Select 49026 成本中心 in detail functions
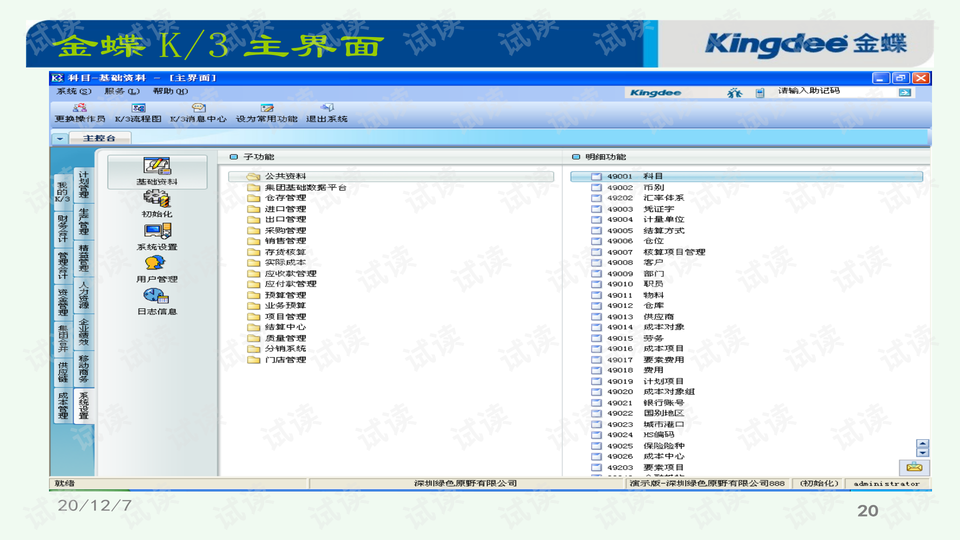 pos(646,457)
